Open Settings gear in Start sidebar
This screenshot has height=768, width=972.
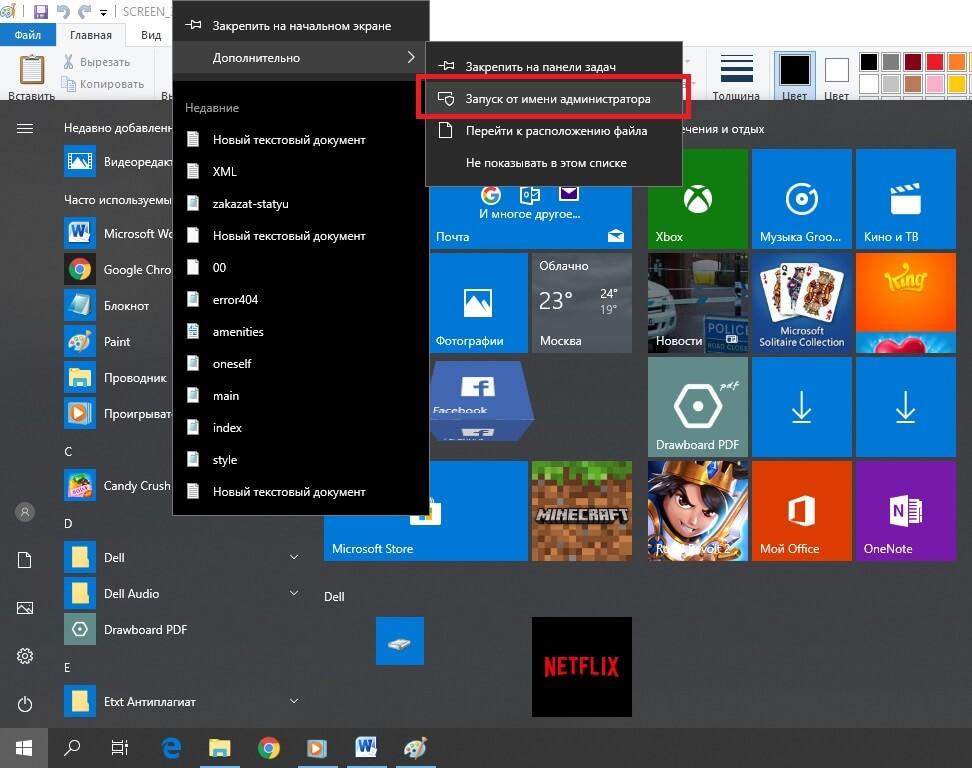point(25,656)
